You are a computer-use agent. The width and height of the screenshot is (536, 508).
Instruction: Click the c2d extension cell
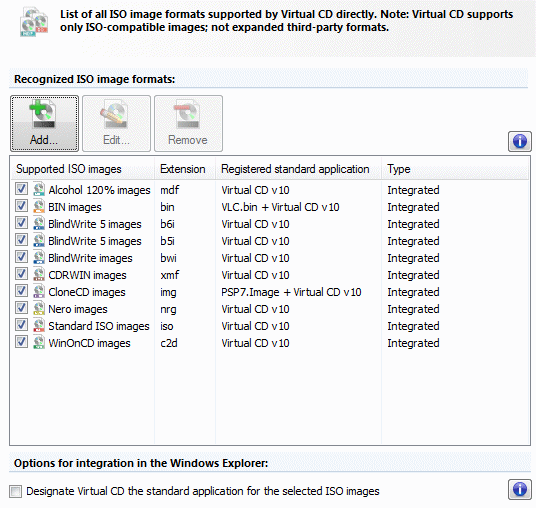[x=169, y=343]
